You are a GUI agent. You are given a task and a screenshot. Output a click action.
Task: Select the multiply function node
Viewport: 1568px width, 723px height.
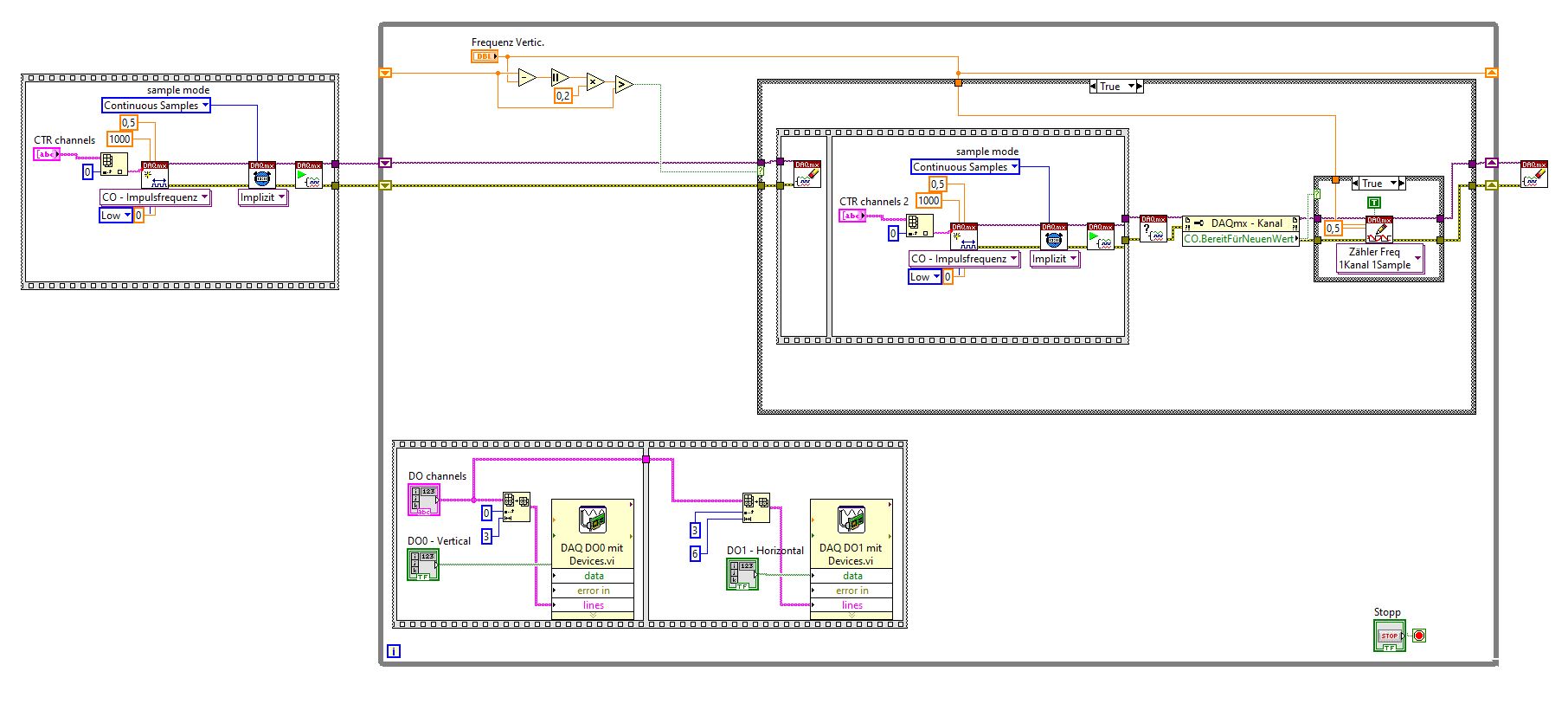(594, 82)
